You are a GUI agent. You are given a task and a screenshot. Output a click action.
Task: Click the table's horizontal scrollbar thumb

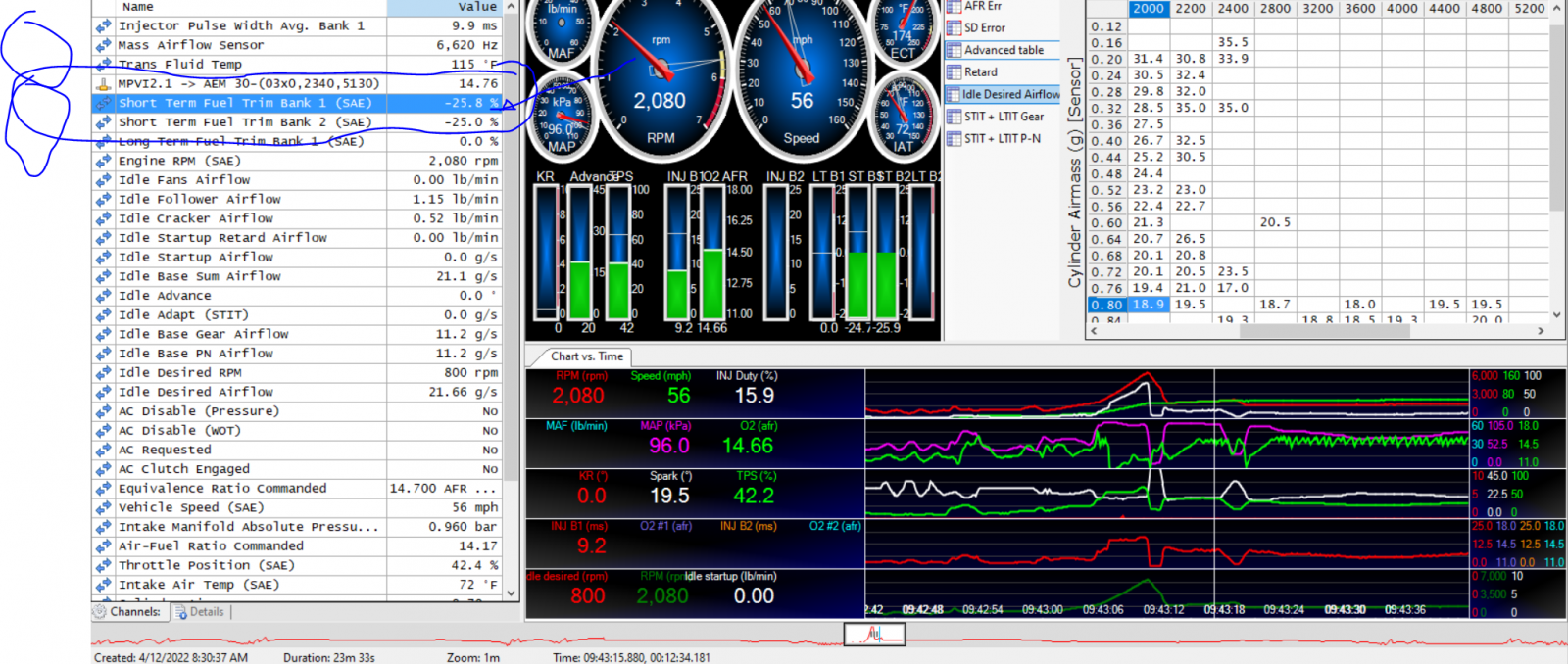click(1325, 331)
